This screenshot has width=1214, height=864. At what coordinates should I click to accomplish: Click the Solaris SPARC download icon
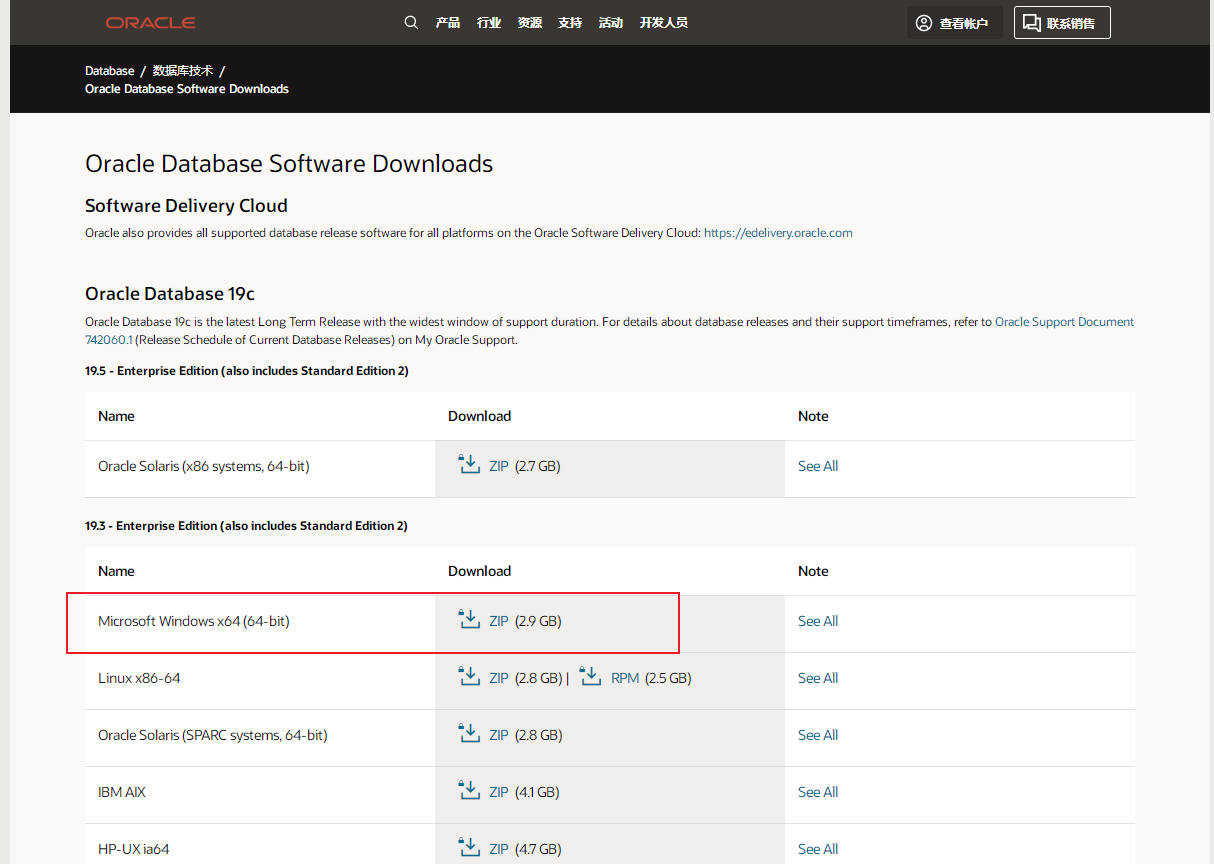click(x=469, y=734)
